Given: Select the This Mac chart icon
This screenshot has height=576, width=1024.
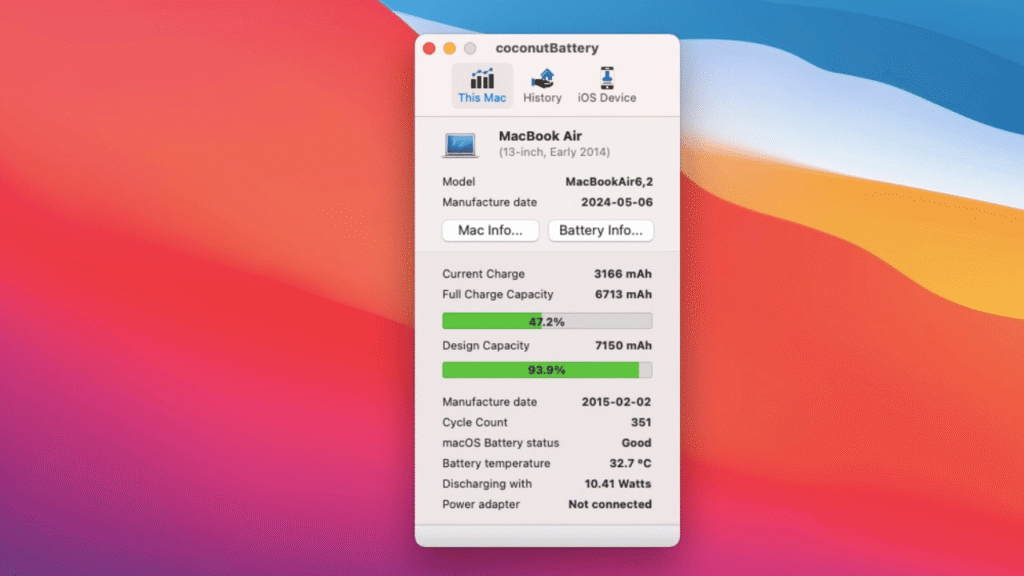Looking at the screenshot, I should point(482,79).
